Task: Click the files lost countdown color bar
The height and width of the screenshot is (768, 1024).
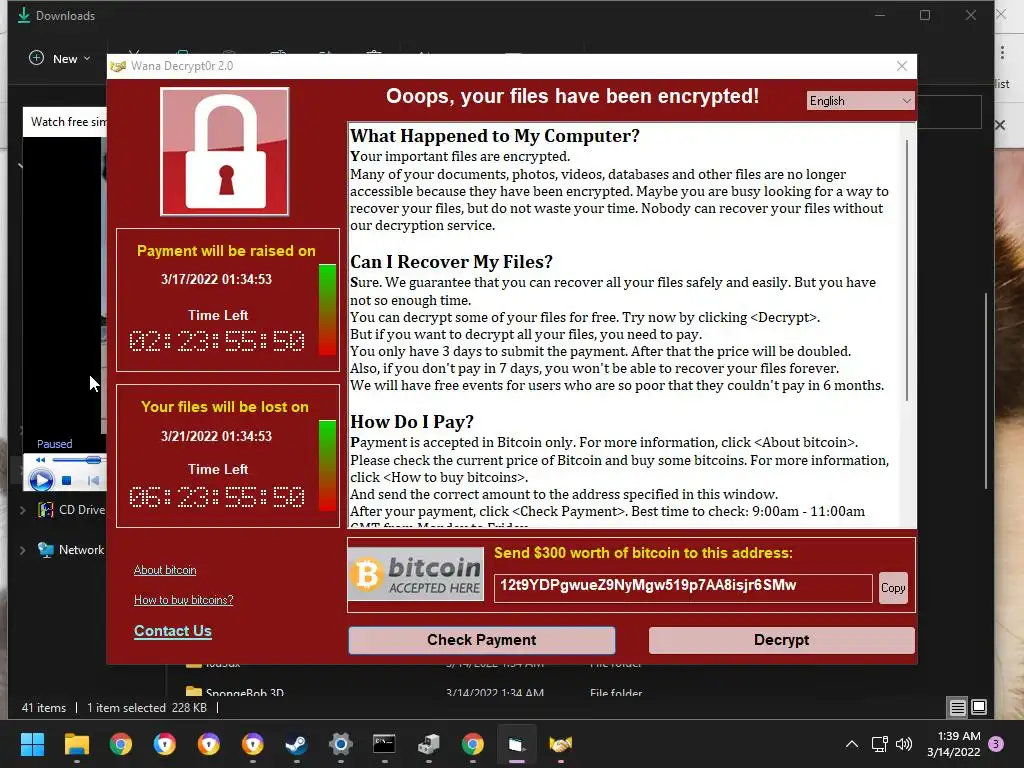Action: pos(327,466)
